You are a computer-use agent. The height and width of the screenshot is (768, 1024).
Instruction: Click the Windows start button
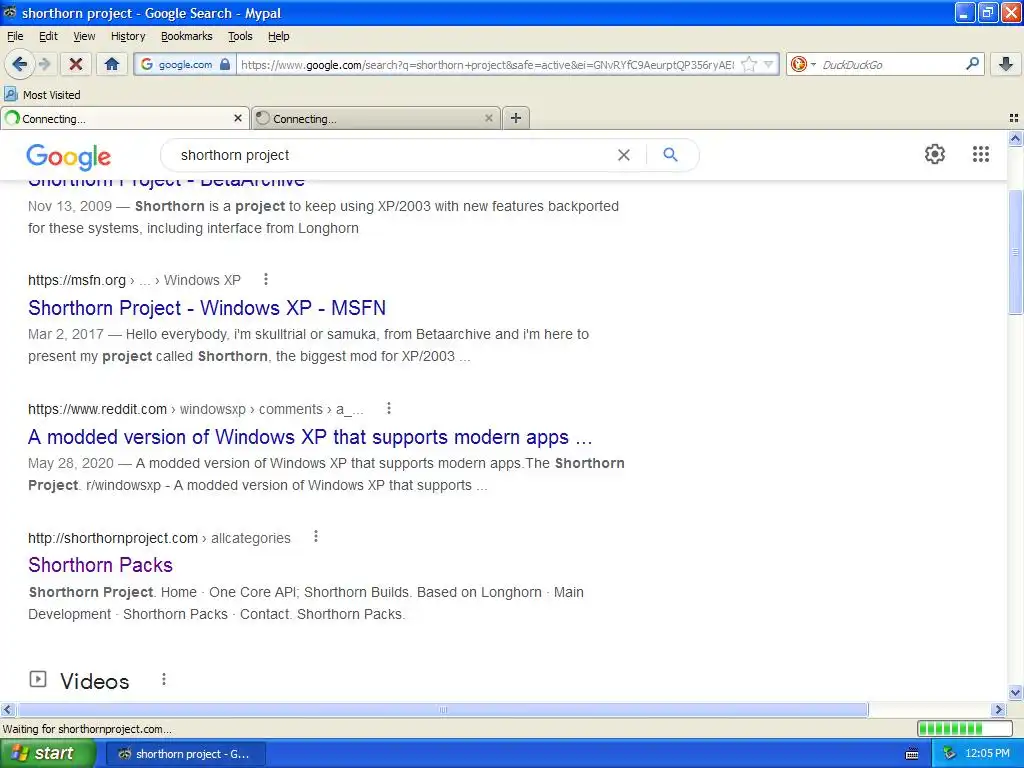coord(47,753)
